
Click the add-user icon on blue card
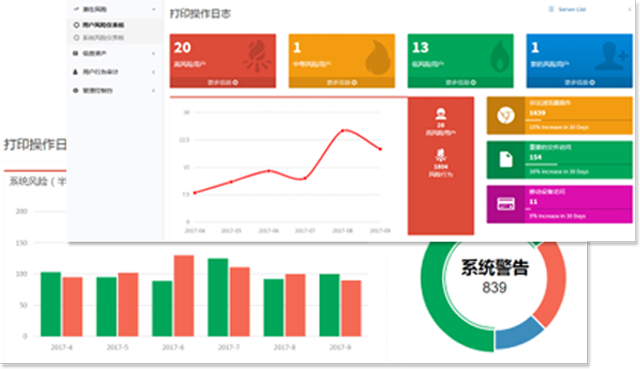click(x=611, y=56)
